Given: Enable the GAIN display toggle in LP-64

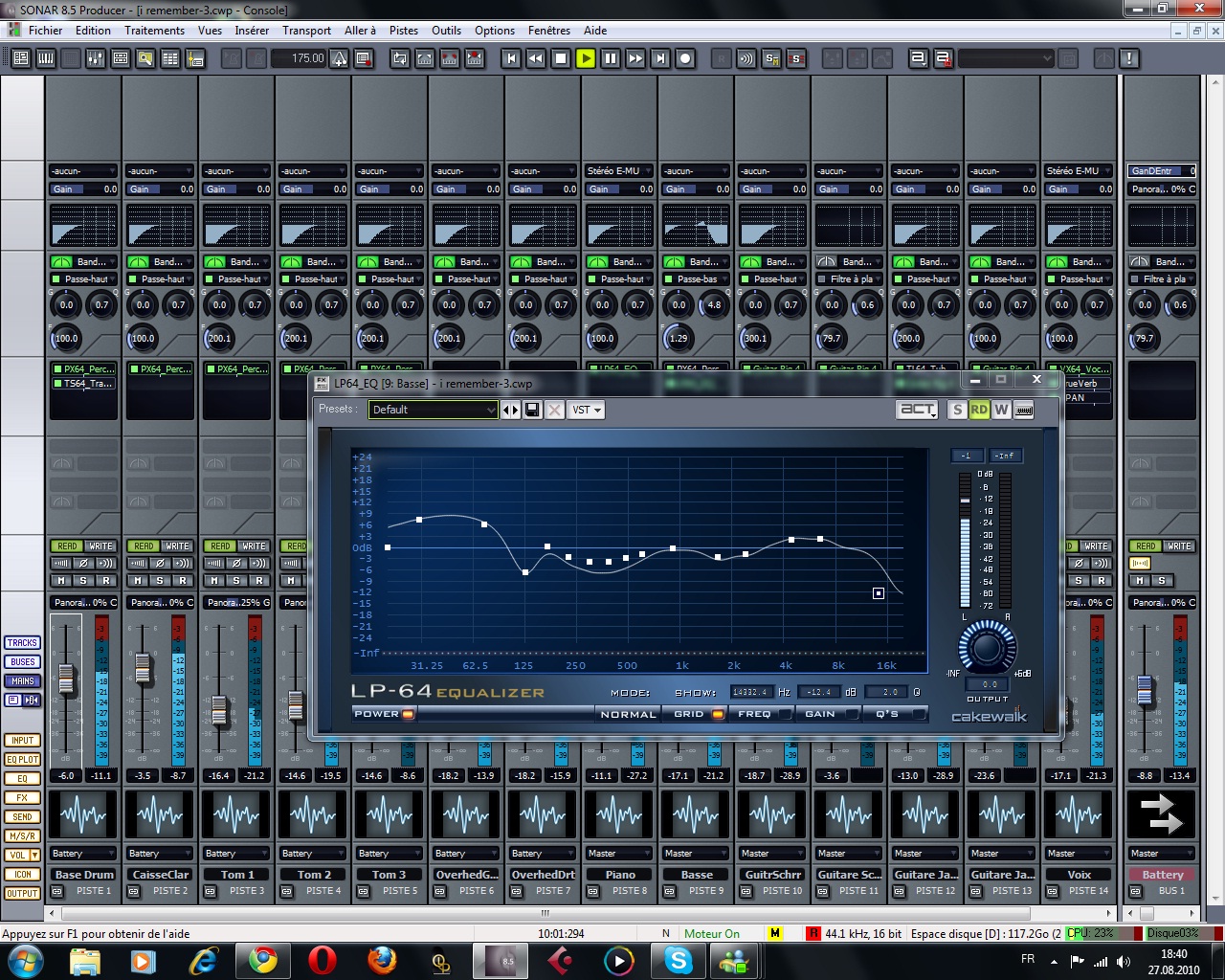Looking at the screenshot, I should click(x=852, y=714).
